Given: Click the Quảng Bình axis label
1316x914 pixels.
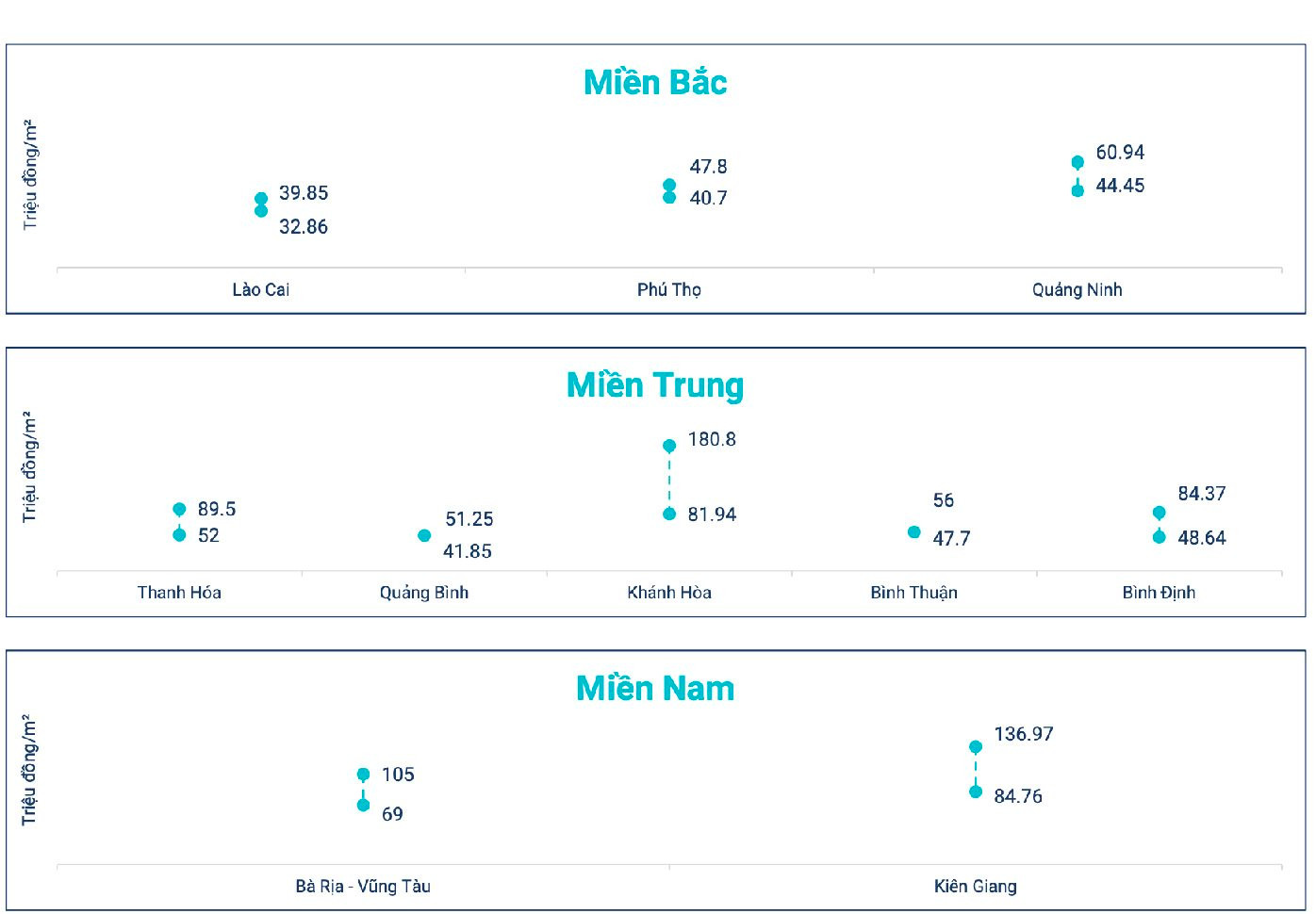Looking at the screenshot, I should tap(424, 593).
